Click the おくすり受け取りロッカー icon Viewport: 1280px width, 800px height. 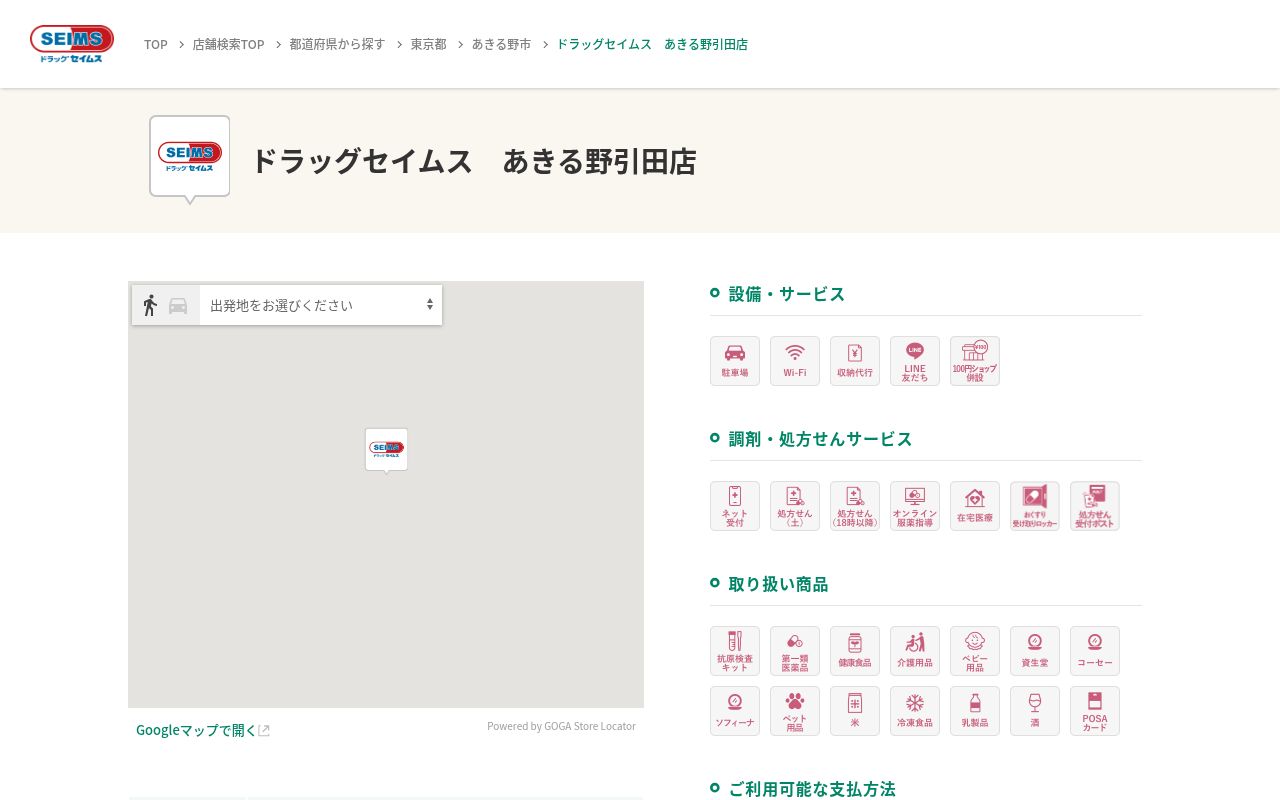click(x=1035, y=506)
